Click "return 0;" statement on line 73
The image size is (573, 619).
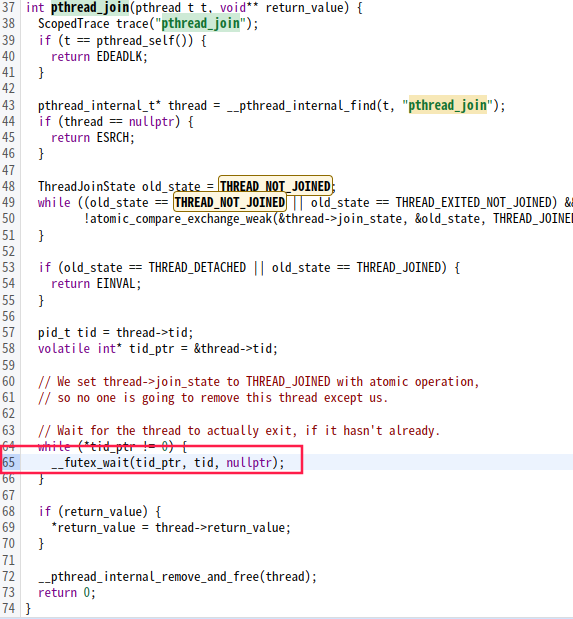pyautogui.click(x=67, y=593)
